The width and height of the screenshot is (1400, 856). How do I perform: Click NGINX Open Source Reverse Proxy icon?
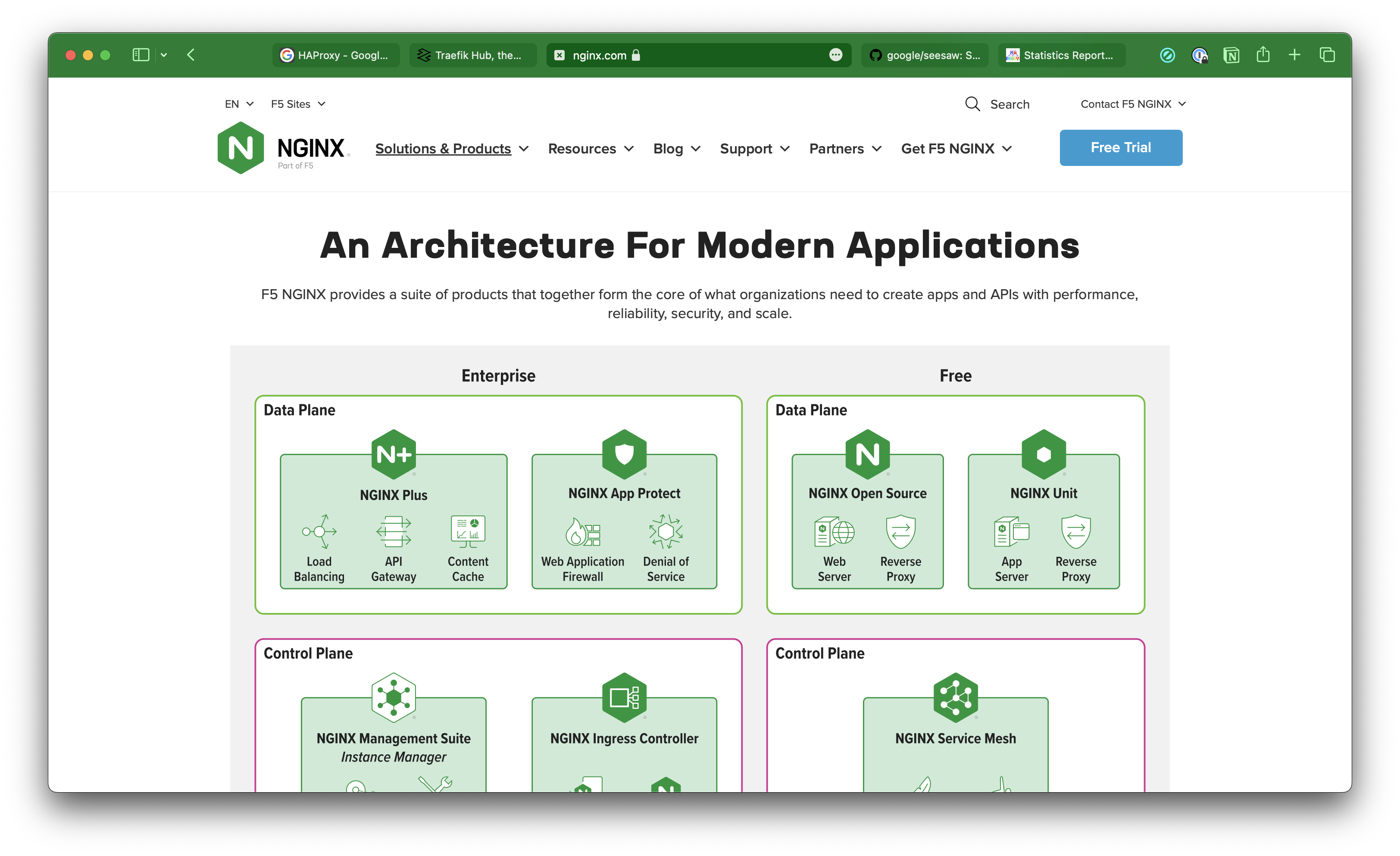point(901,532)
